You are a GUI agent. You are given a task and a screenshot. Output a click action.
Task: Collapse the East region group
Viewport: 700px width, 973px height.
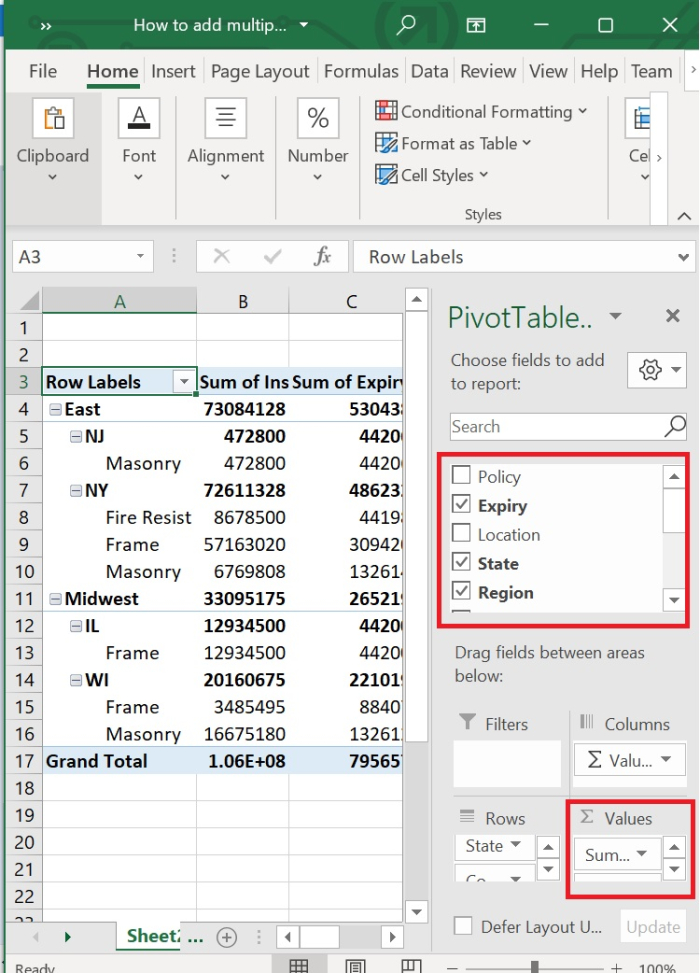[x=55, y=409]
